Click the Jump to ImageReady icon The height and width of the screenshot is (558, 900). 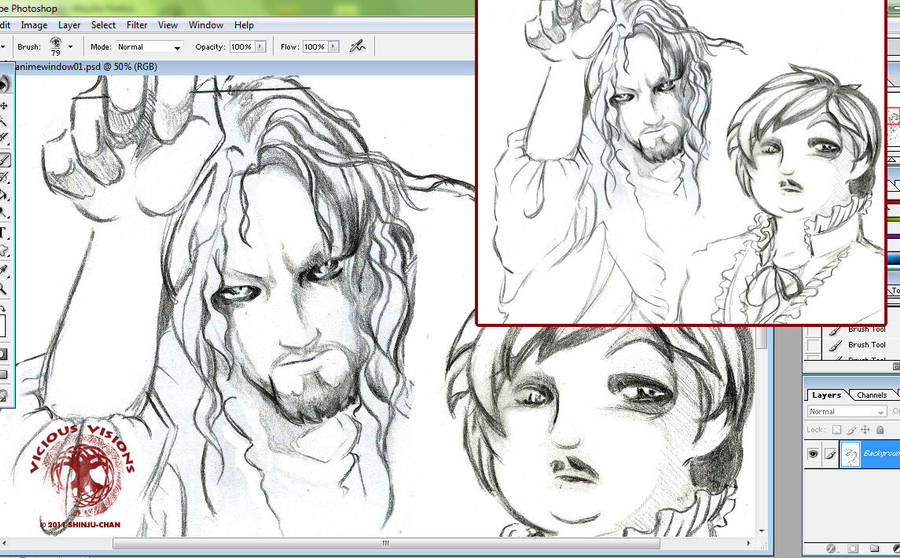[x=3, y=396]
